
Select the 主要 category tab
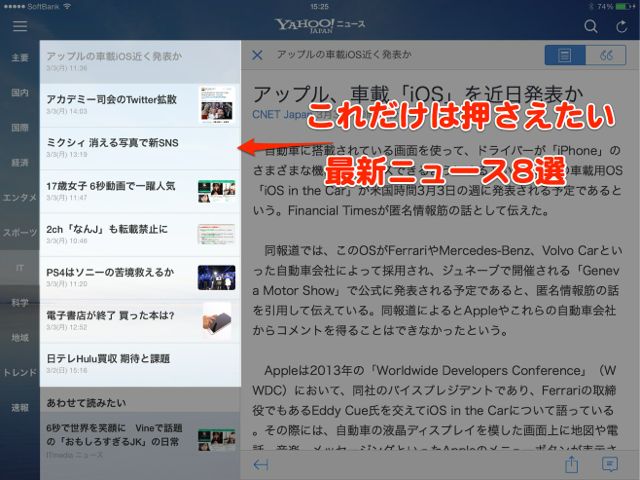pos(20,58)
